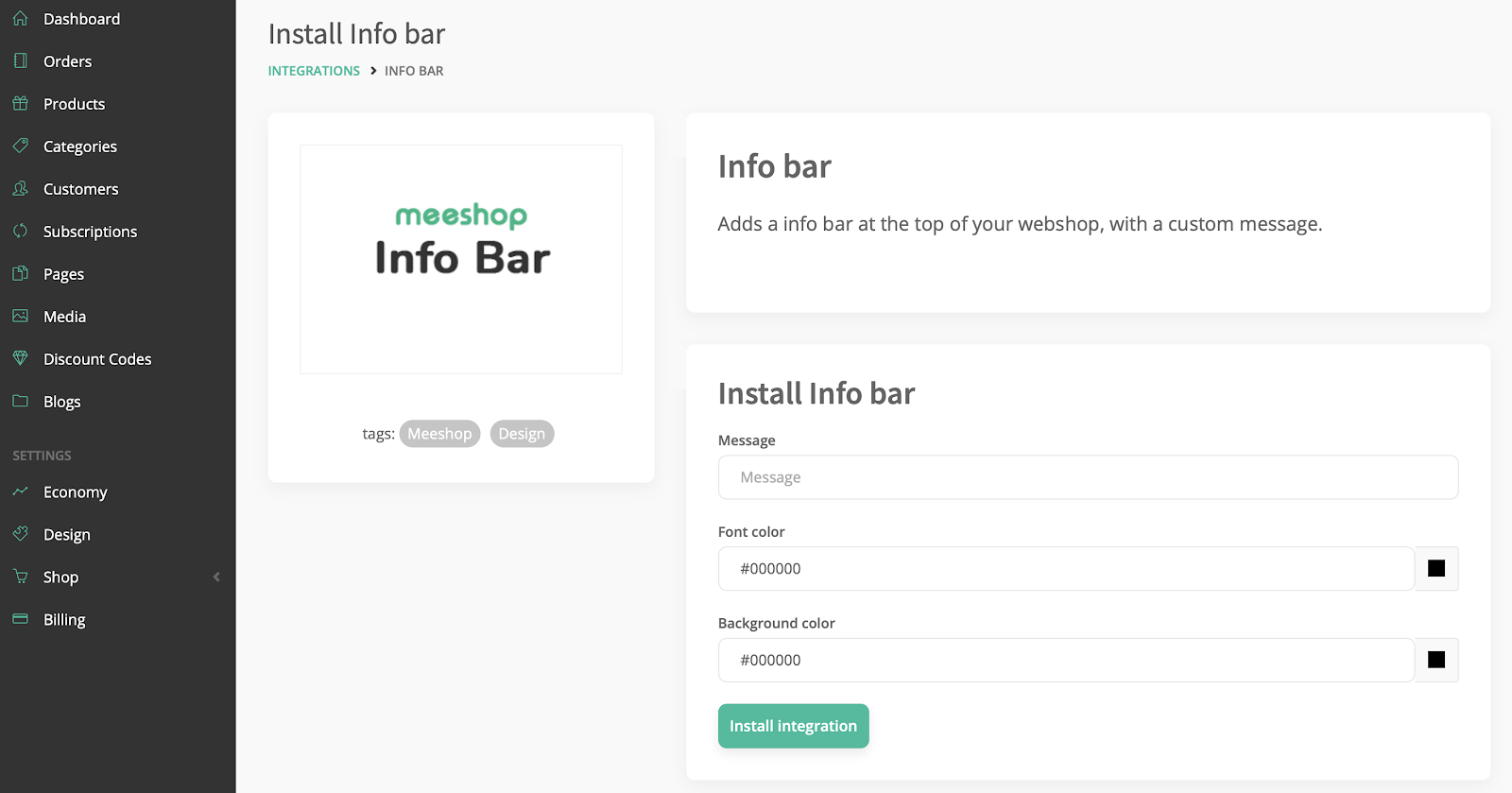Click the Meeshop tag pill
The width and height of the screenshot is (1512, 793).
(x=439, y=434)
